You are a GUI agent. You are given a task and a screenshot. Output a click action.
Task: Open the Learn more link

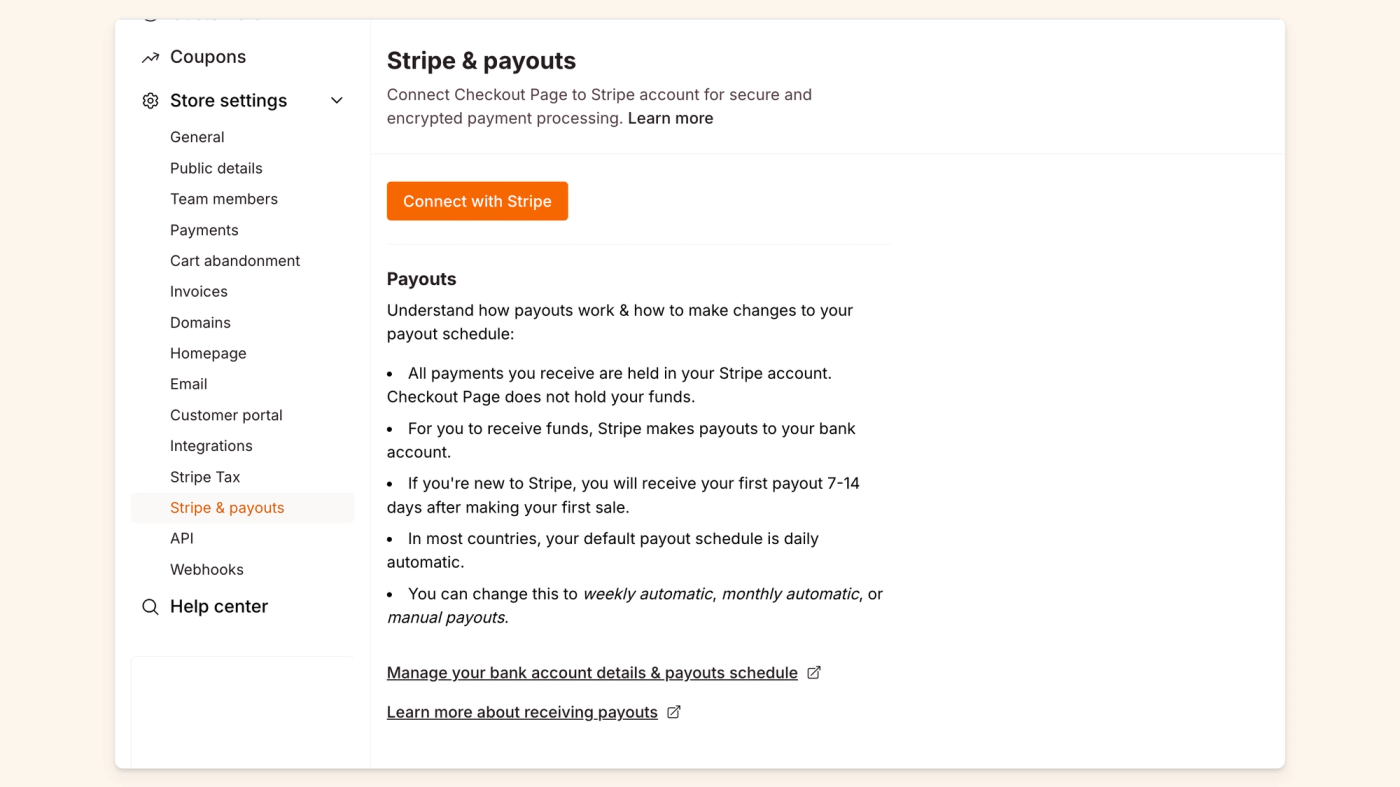[671, 118]
